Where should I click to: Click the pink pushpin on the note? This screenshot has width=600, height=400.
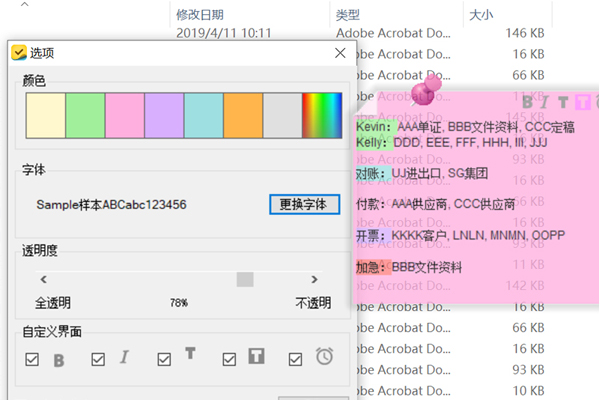click(426, 90)
